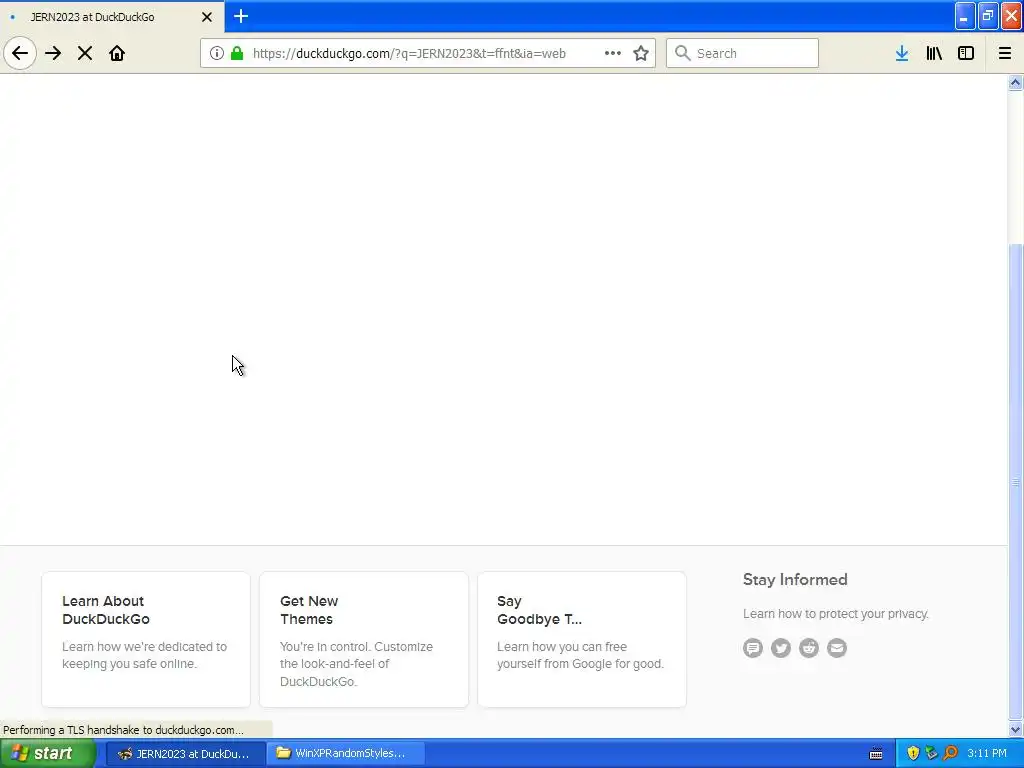The image size is (1024, 768).
Task: Open the Say Goodbye T... card
Action: point(582,639)
